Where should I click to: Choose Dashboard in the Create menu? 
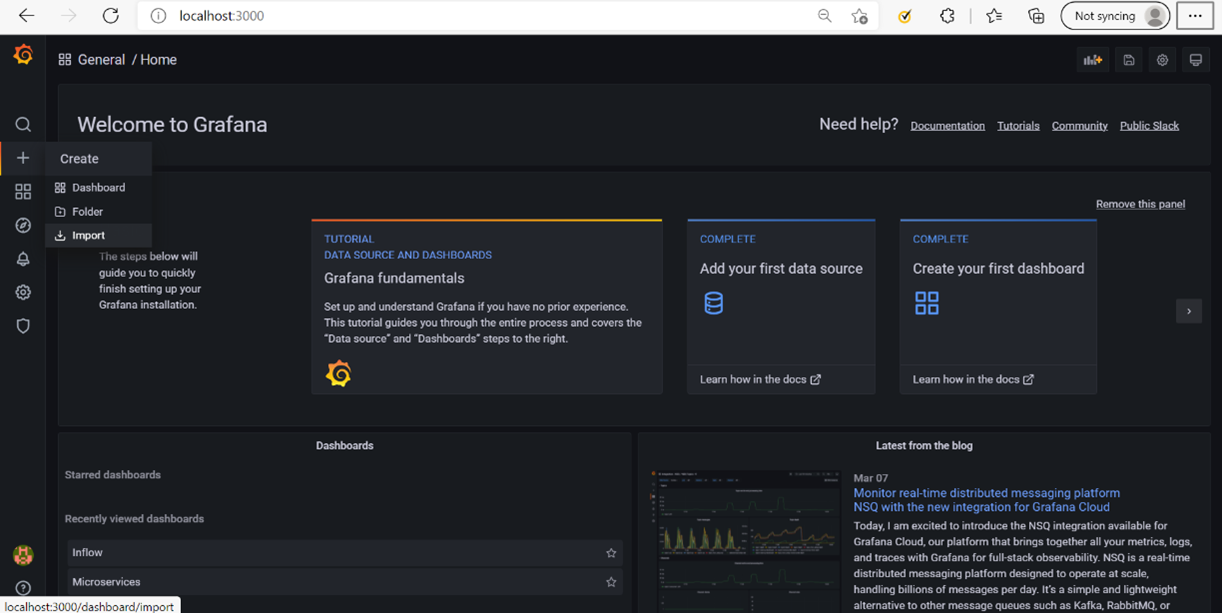point(98,188)
